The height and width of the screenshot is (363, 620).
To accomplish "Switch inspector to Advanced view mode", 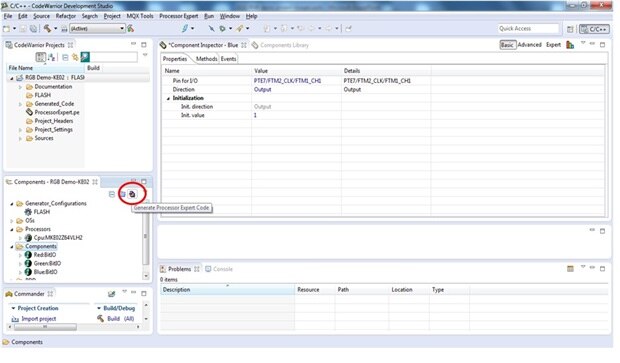I will click(x=529, y=45).
